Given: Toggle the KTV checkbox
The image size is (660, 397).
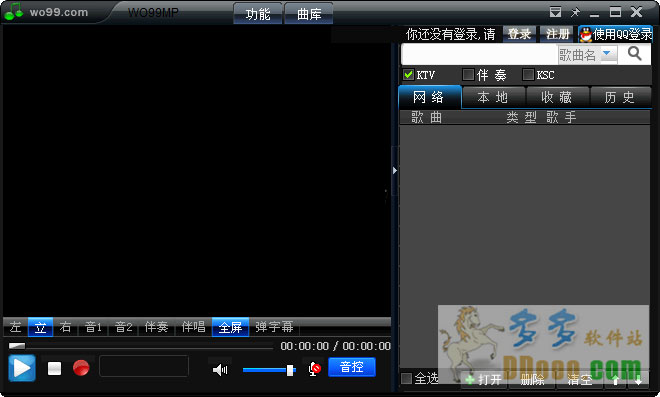Looking at the screenshot, I should (x=408, y=75).
